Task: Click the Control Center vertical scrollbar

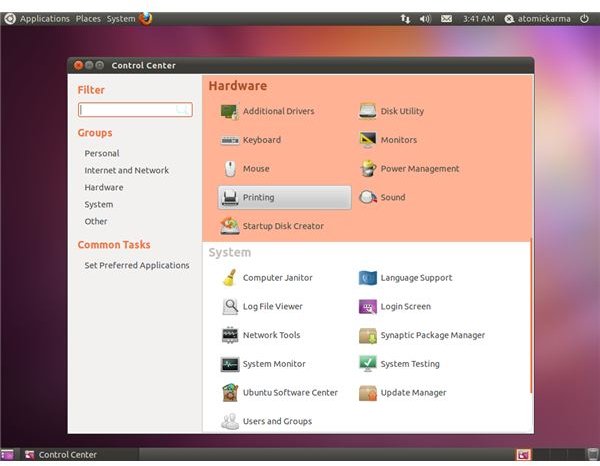Action: click(531, 315)
